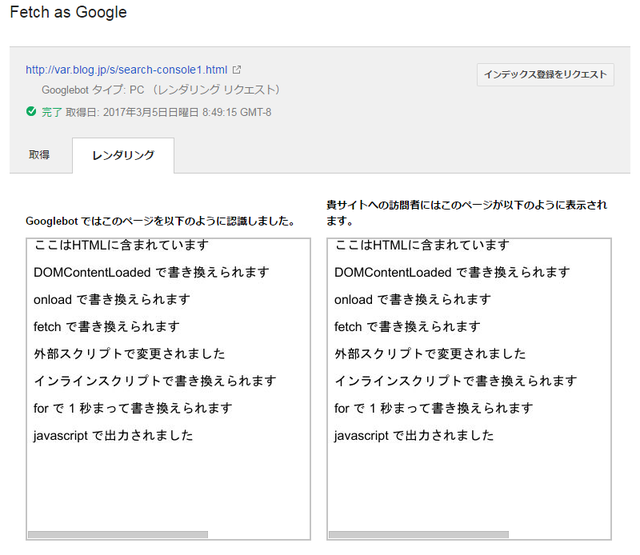Click onload で書き換えられます in visitor pane

pyautogui.click(x=413, y=300)
